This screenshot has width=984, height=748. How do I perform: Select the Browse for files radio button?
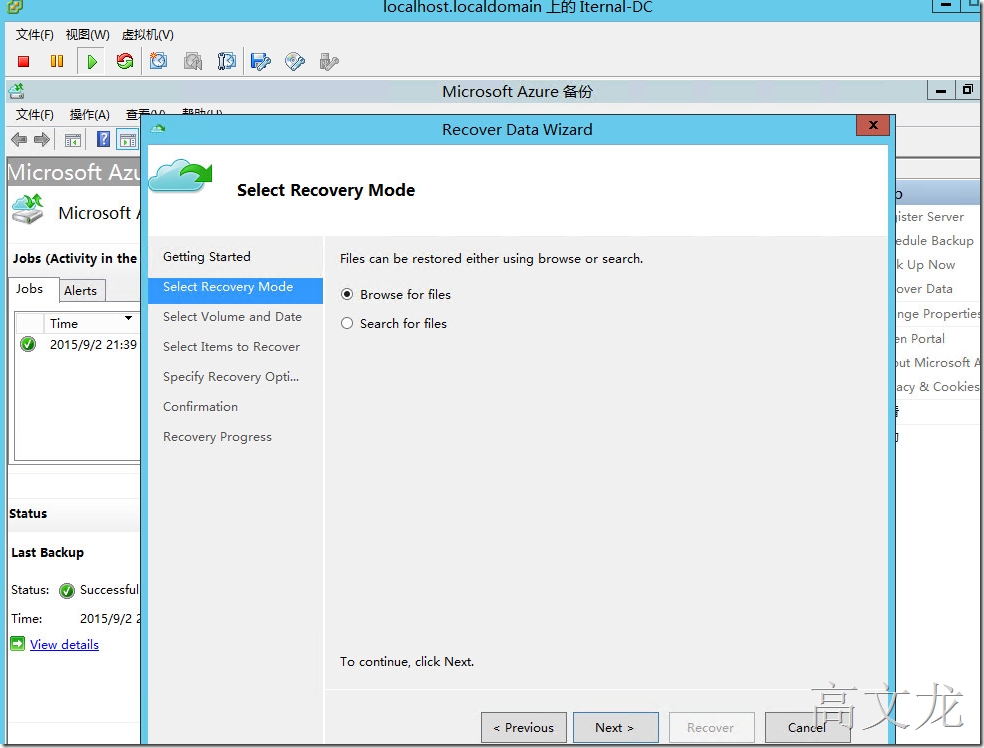point(347,294)
